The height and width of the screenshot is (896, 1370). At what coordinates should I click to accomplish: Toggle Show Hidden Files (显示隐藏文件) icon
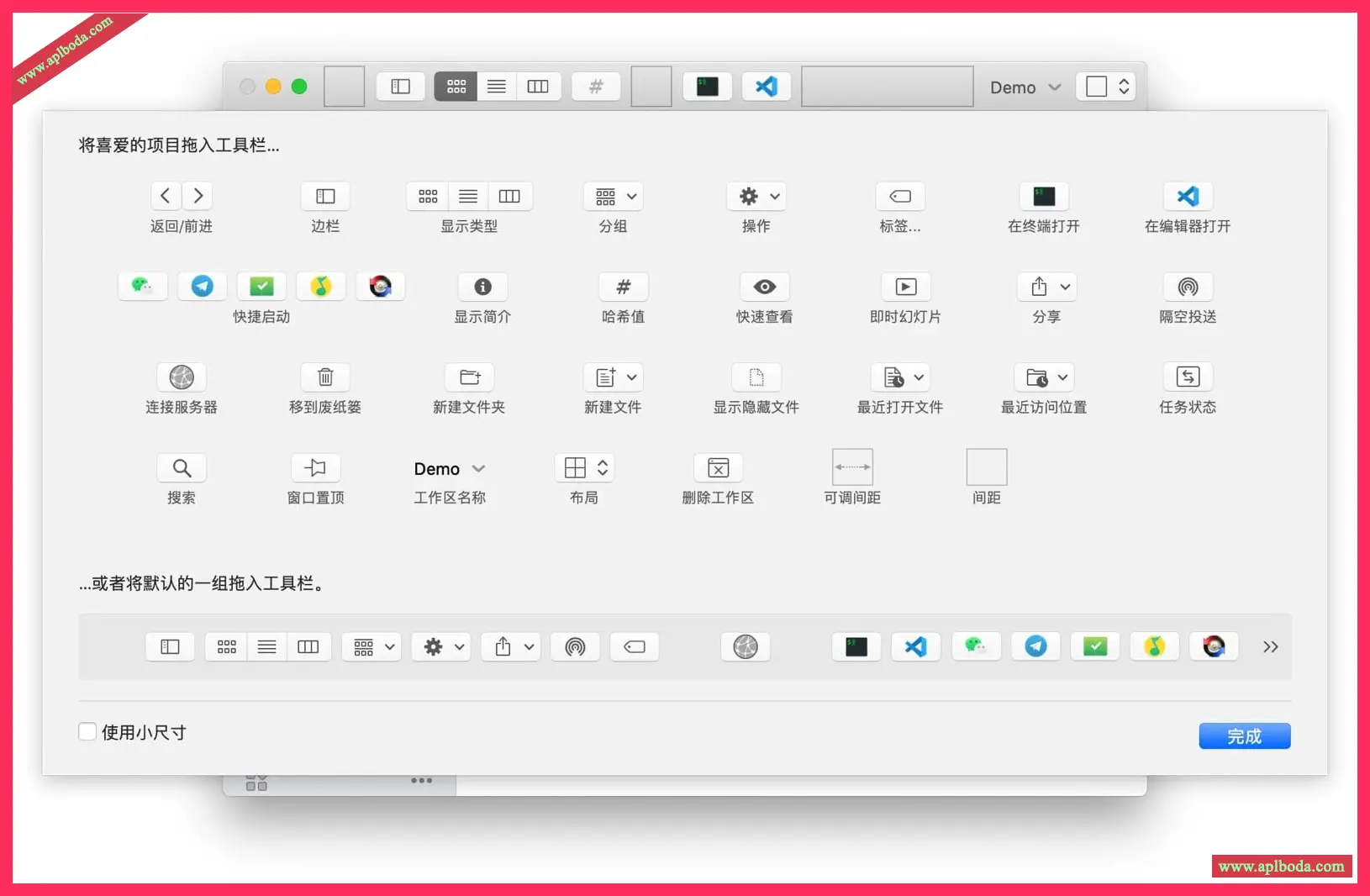point(756,377)
